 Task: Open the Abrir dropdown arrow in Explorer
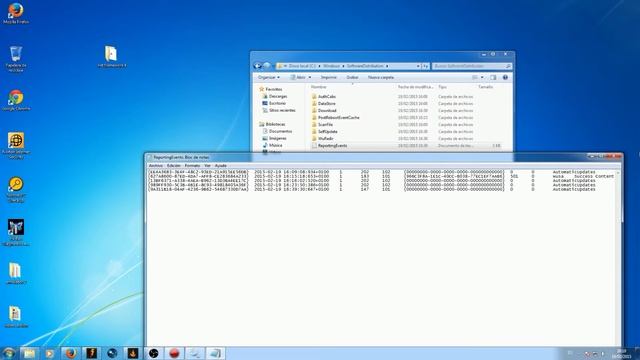(309, 77)
